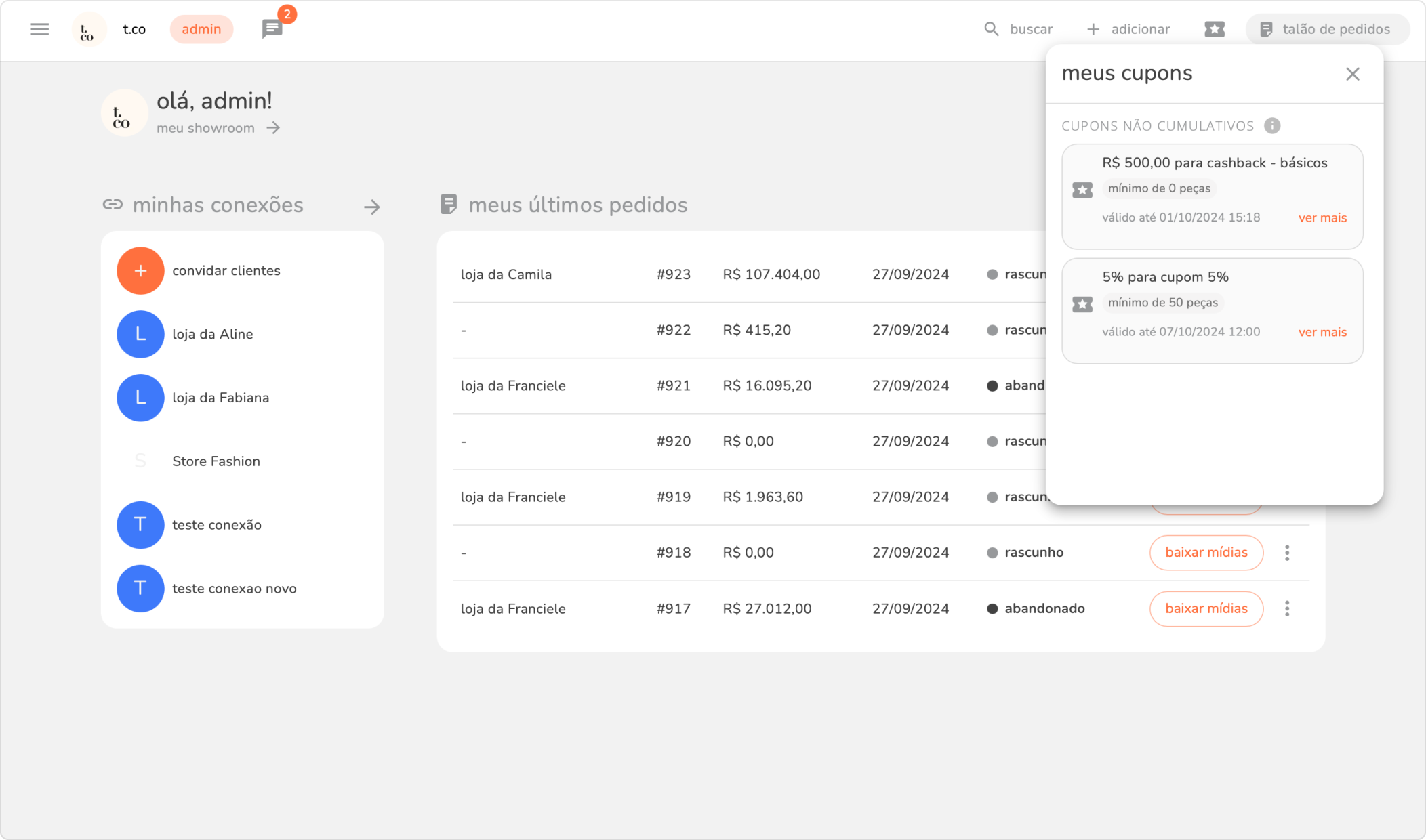Click the orange plus to convidar clientes

click(x=140, y=270)
